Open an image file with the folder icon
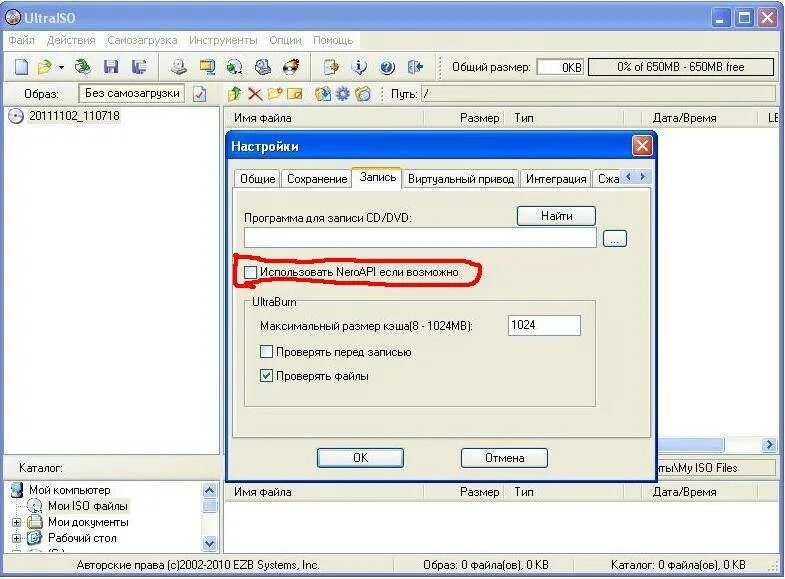Screen dimensions: 785x579 [45, 67]
